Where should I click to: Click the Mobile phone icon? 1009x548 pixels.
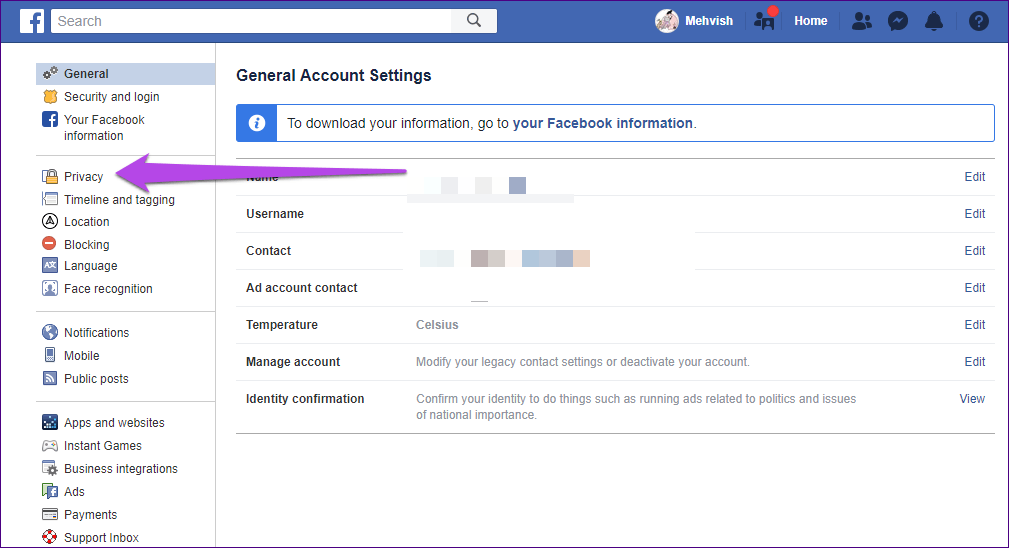50,355
